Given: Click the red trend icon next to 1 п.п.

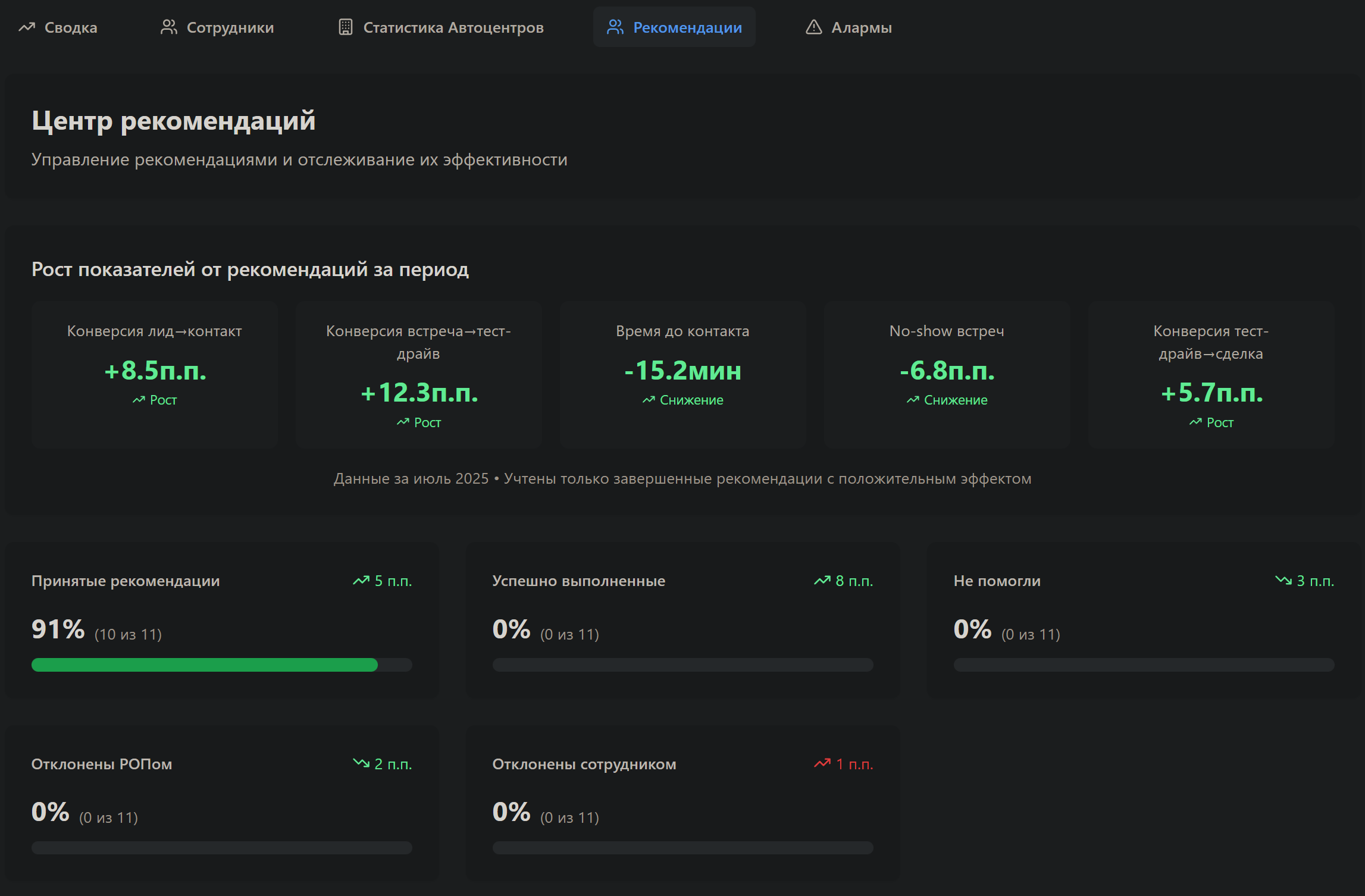Looking at the screenshot, I should (822, 764).
